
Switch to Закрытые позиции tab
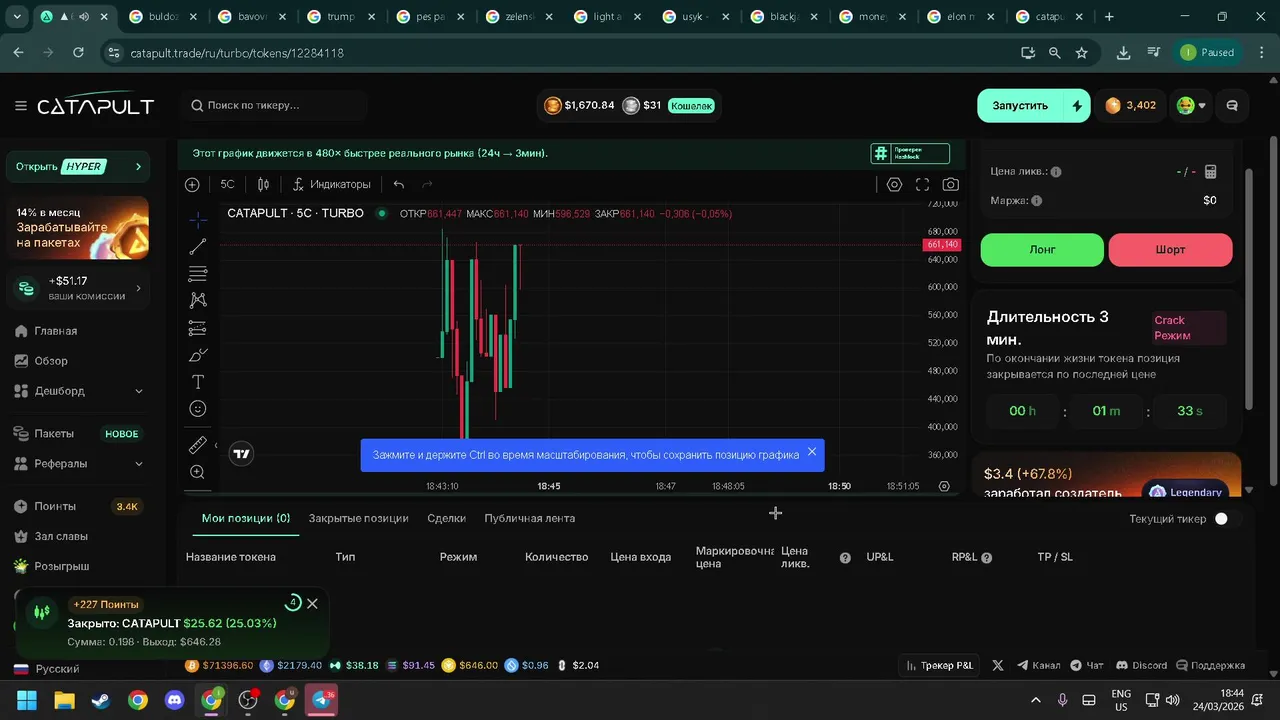[358, 518]
